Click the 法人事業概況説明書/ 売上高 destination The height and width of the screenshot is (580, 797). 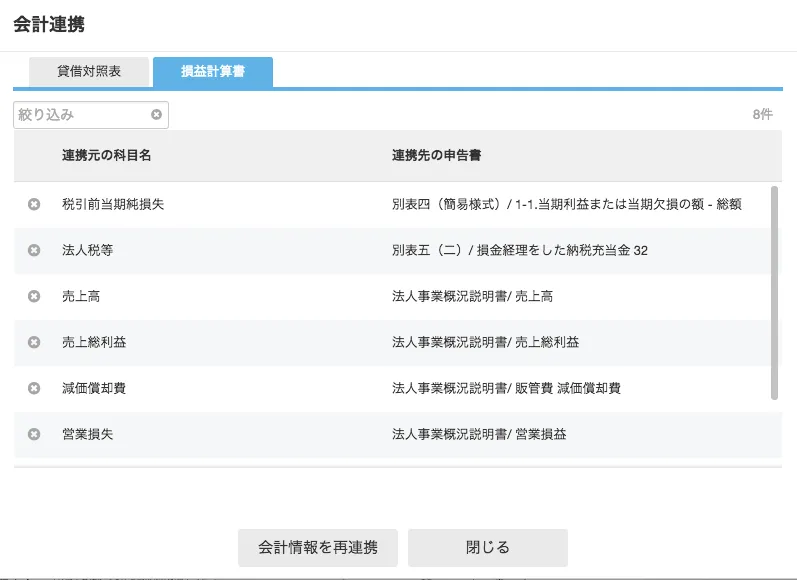[472, 296]
